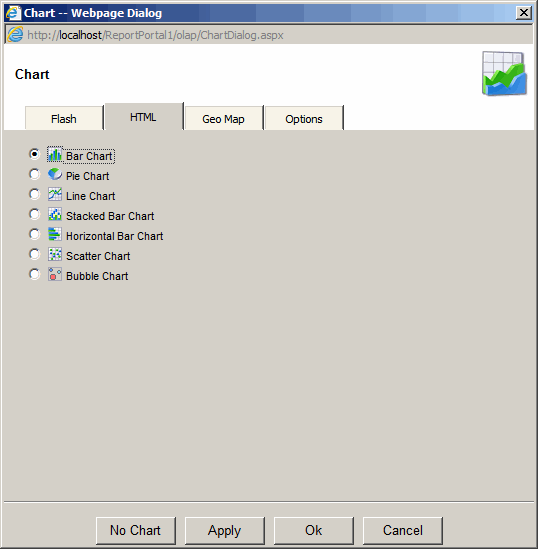Click the Bubble Chart icon
Viewport: 538px width, 549px height.
pos(55,274)
